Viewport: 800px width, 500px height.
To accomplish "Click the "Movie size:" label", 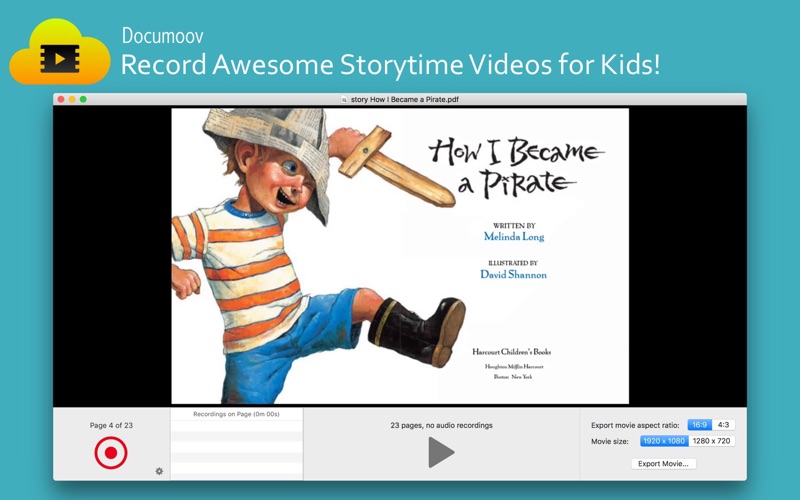I will pos(610,441).
